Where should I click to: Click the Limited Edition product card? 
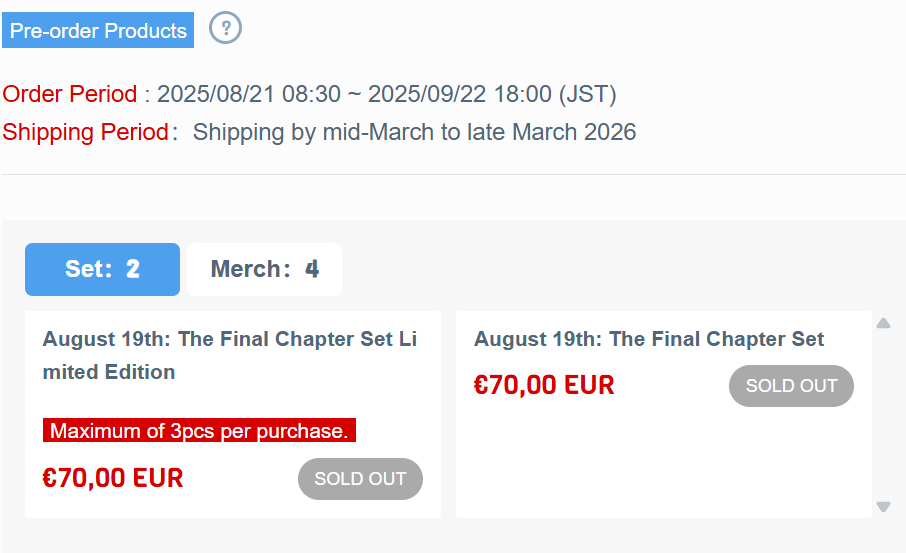(233, 414)
